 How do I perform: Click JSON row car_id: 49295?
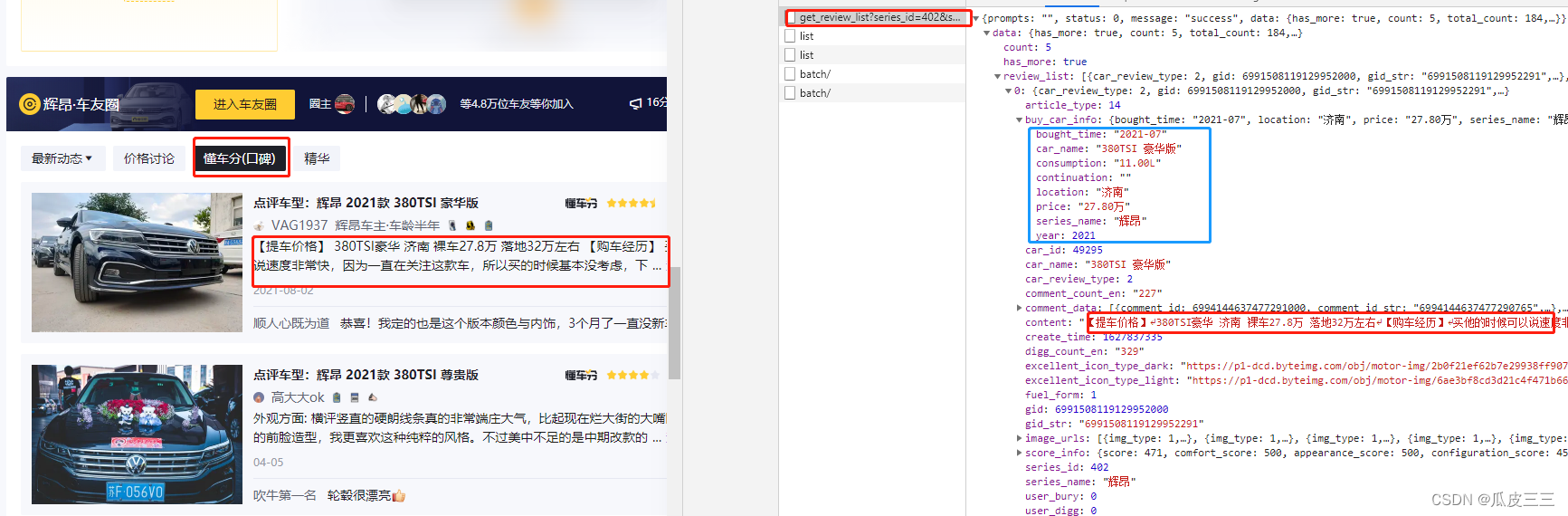click(1064, 250)
